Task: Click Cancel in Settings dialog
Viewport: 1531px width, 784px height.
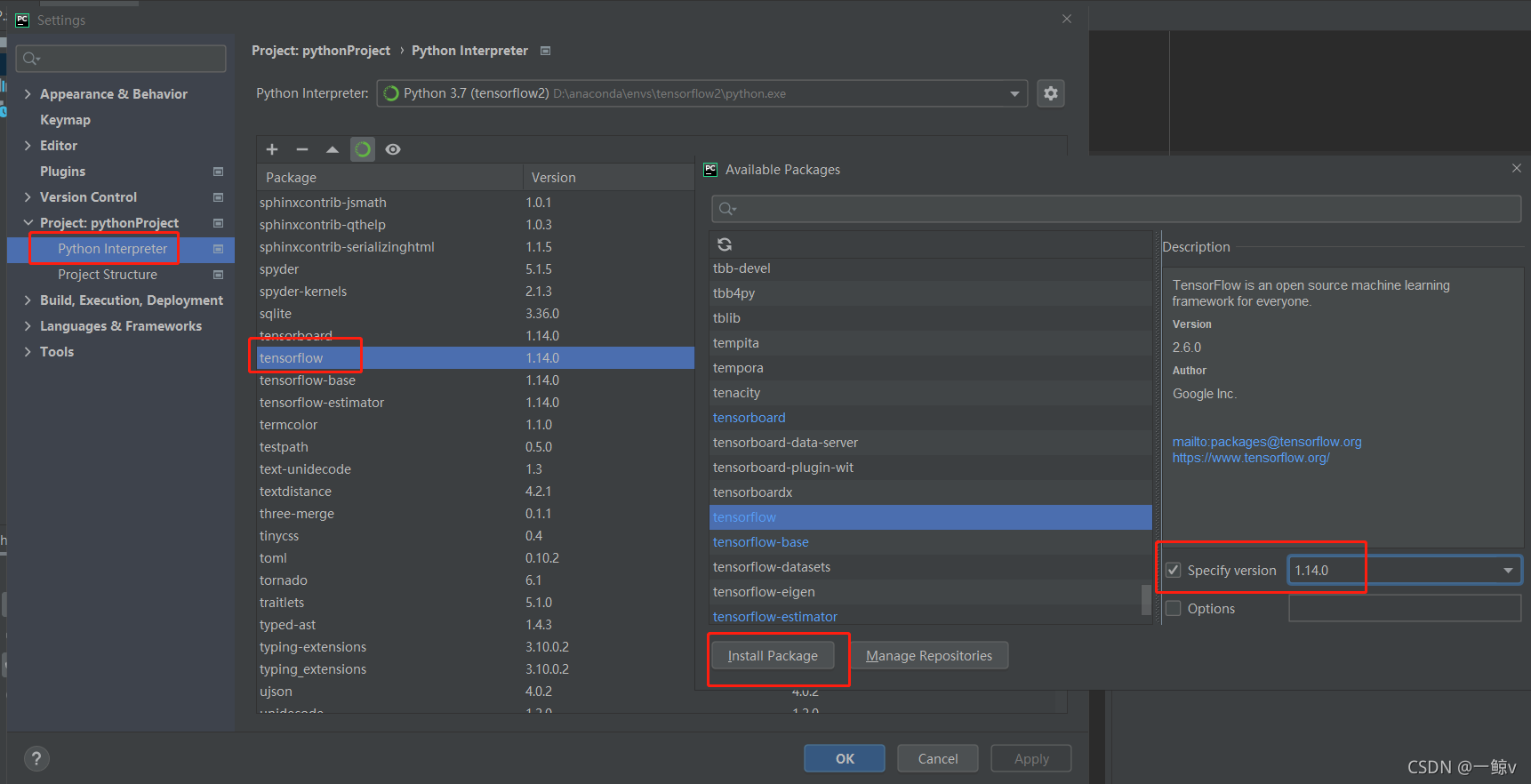Action: (x=938, y=758)
